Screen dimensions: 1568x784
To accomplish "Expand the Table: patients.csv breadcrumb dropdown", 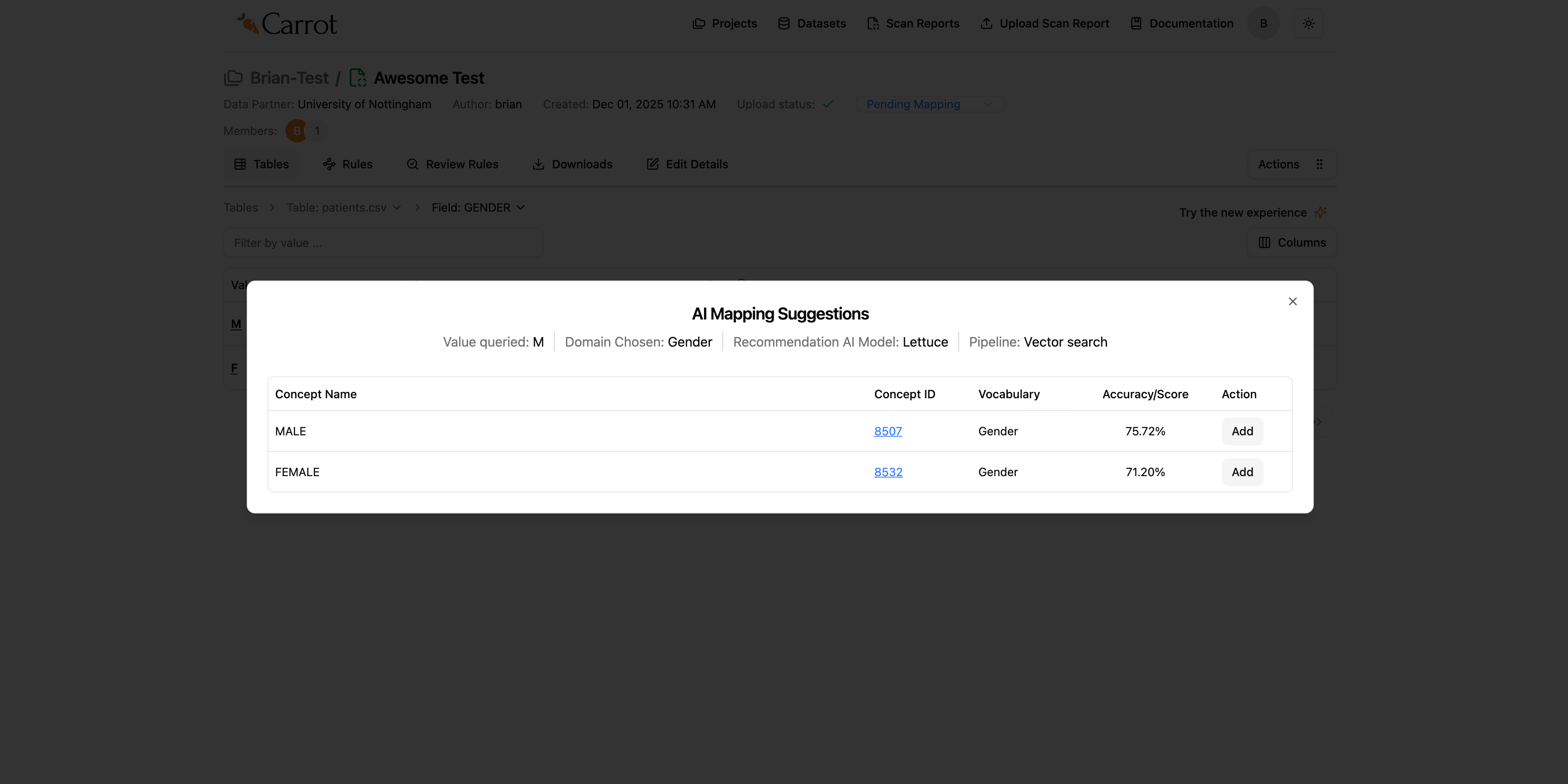I will tap(344, 208).
